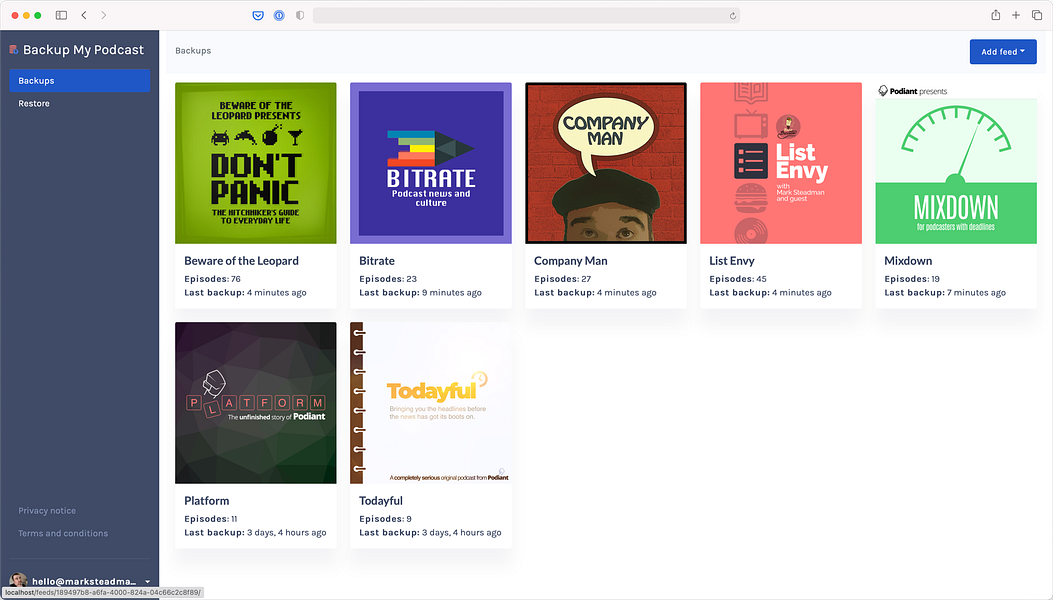Open the Beware of the Leopard artwork
This screenshot has height=600, width=1053.
coord(256,163)
